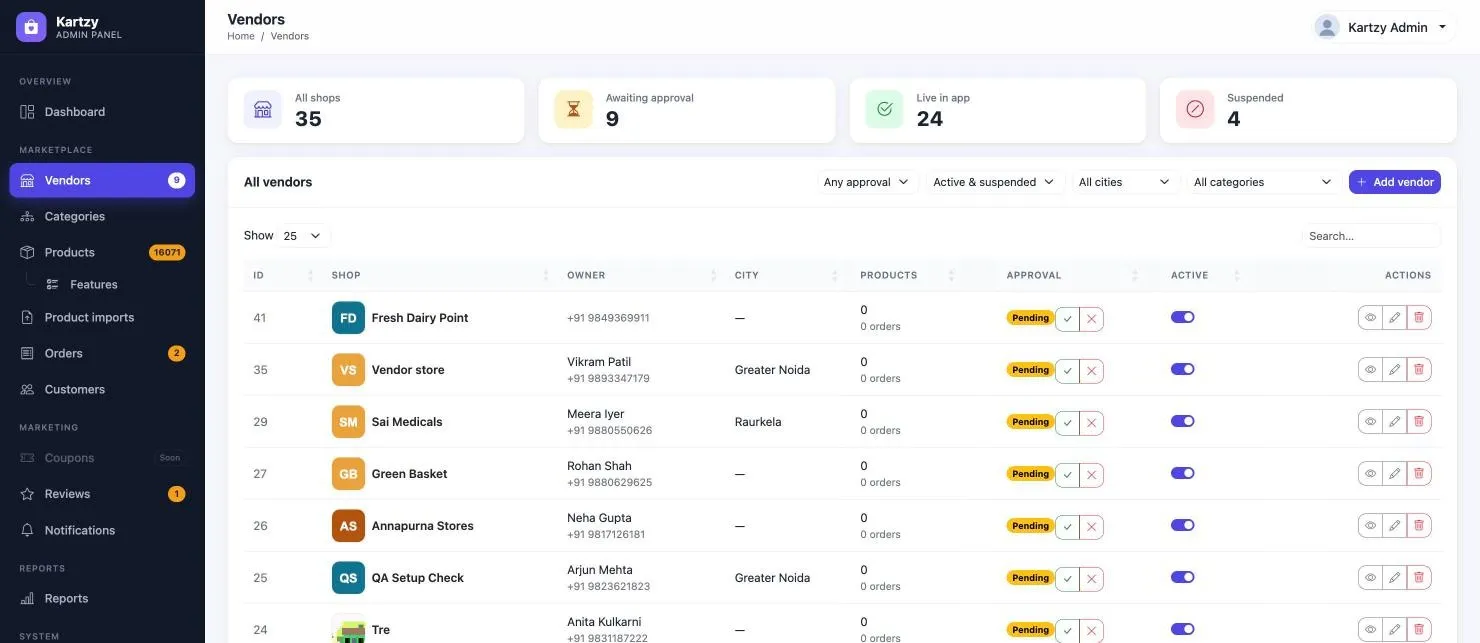Toggle active switch for Sai Medicals
The width and height of the screenshot is (1480, 643).
tap(1183, 421)
